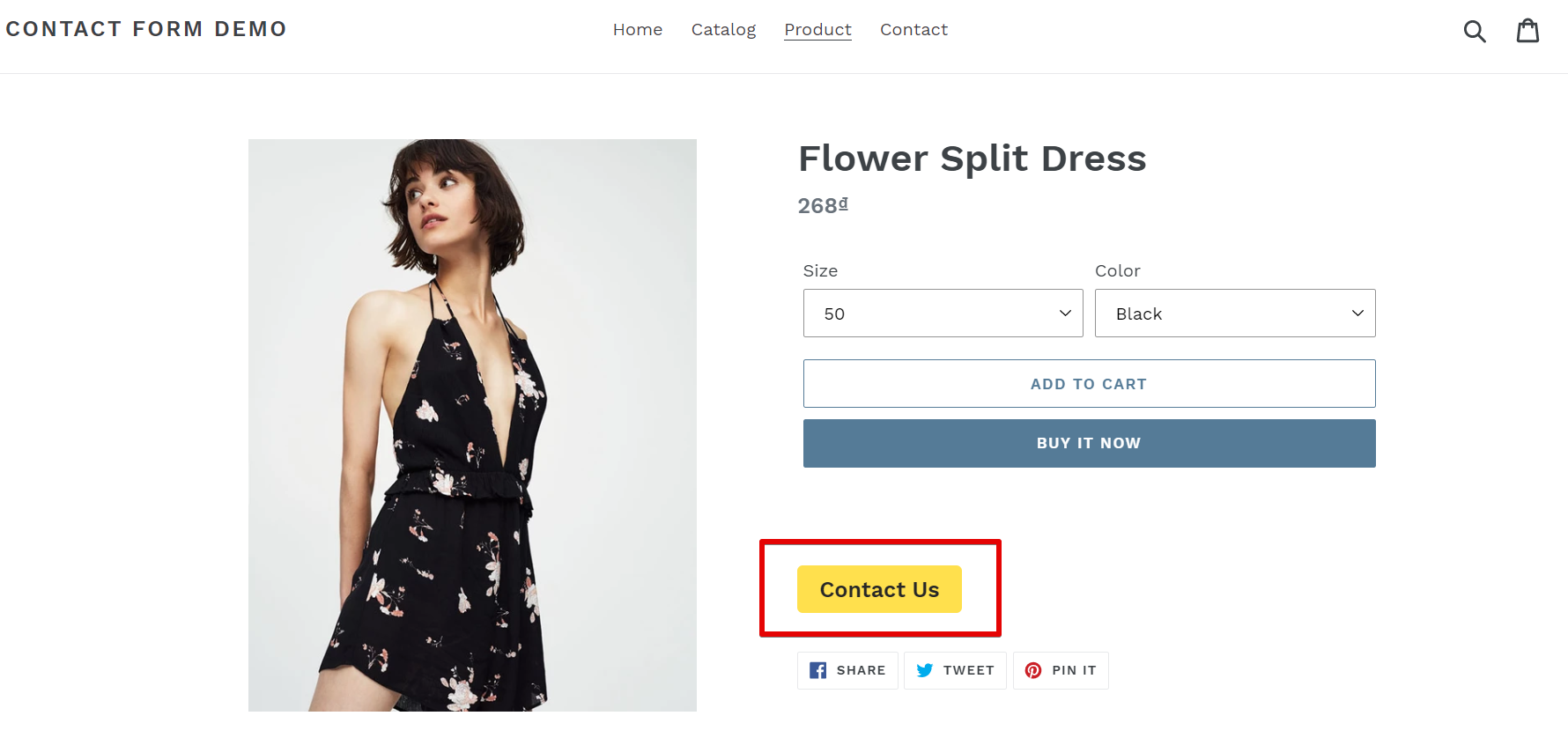
Task: Select the Product navigation link
Action: tap(817, 30)
